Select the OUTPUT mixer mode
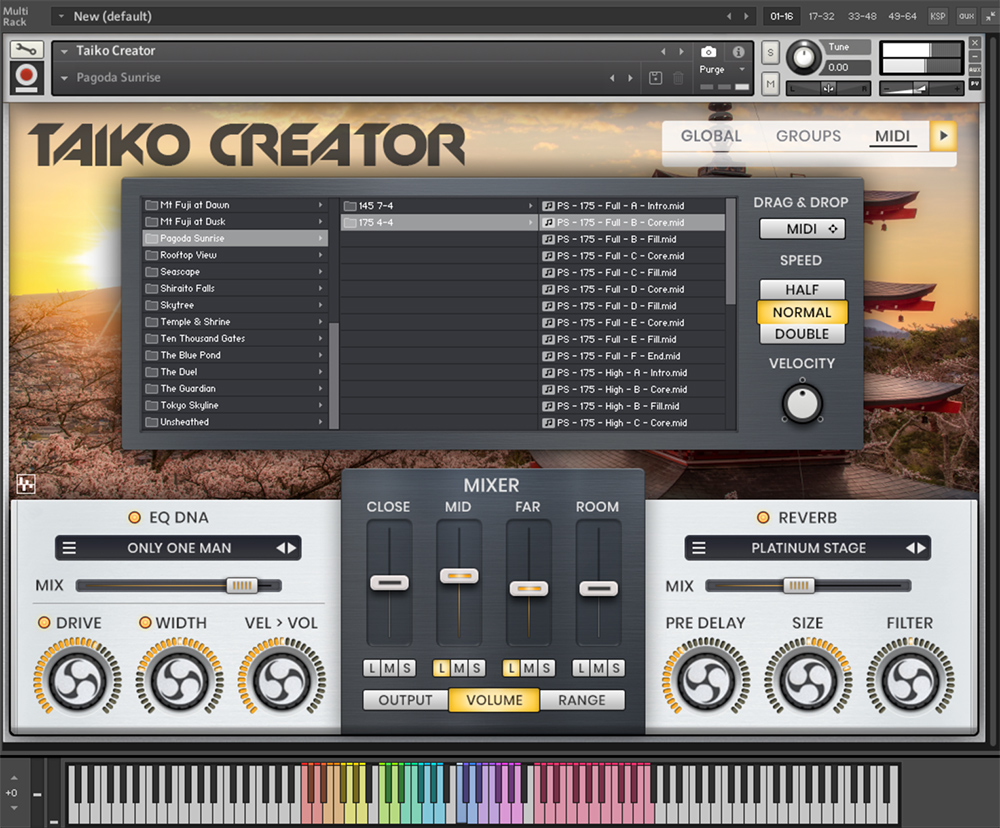This screenshot has width=1000, height=828. (x=405, y=700)
